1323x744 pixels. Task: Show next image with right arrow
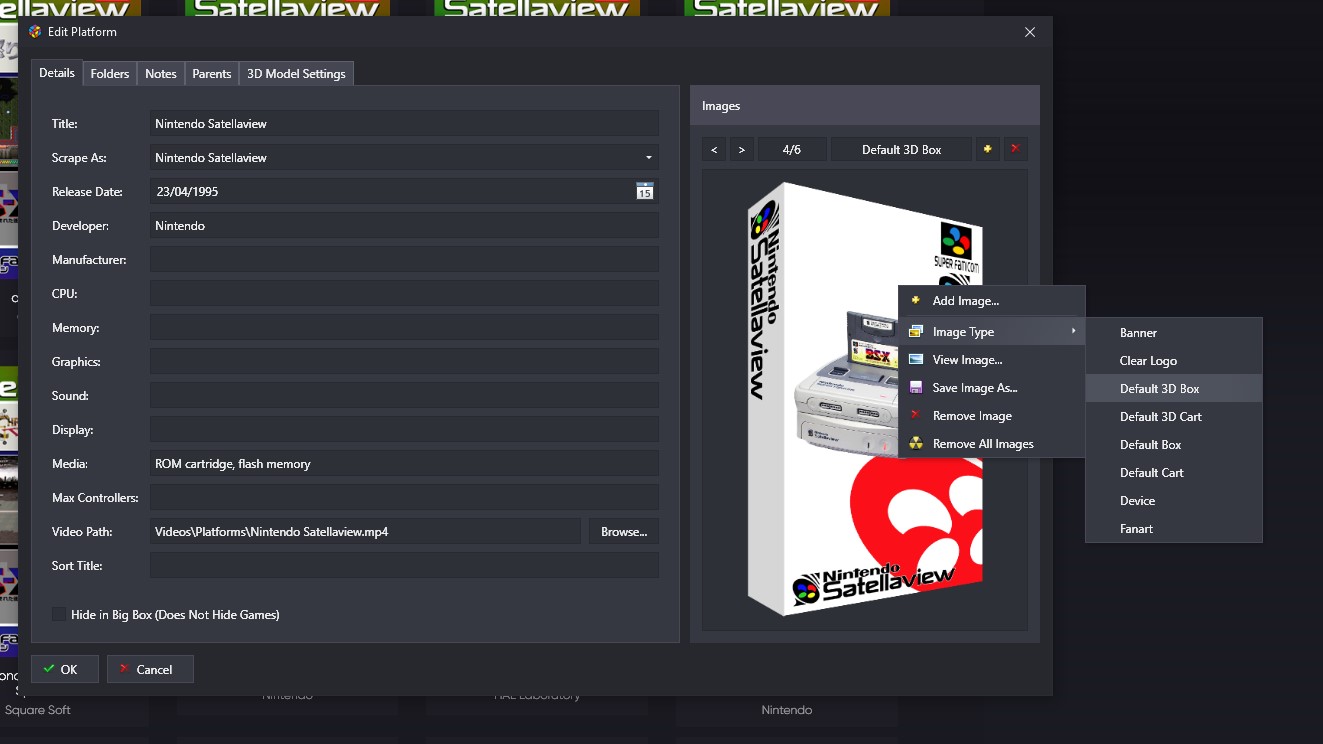[741, 149]
